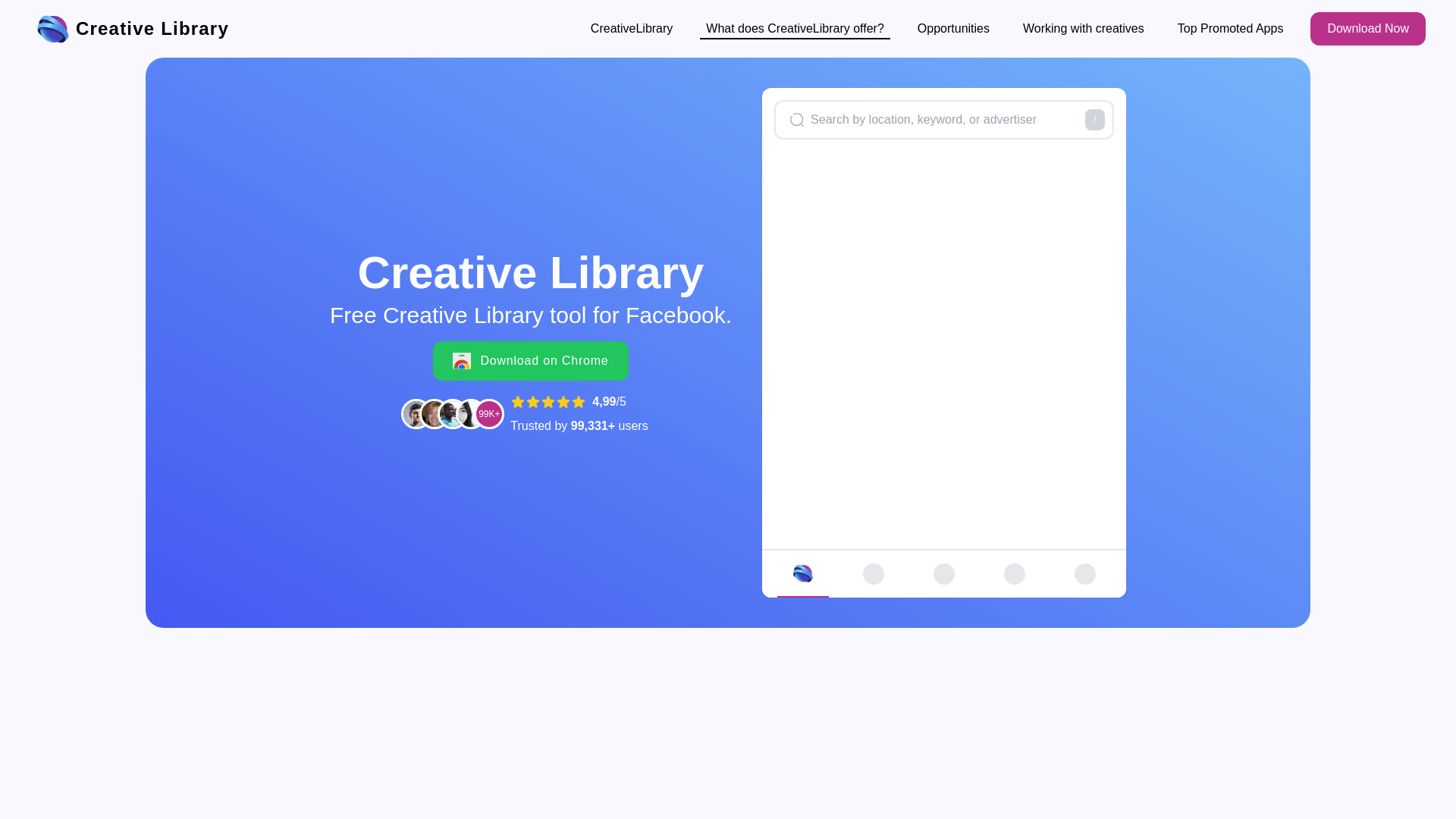Image resolution: width=1456 pixels, height=819 pixels.
Task: Click the first user avatar
Action: (413, 414)
